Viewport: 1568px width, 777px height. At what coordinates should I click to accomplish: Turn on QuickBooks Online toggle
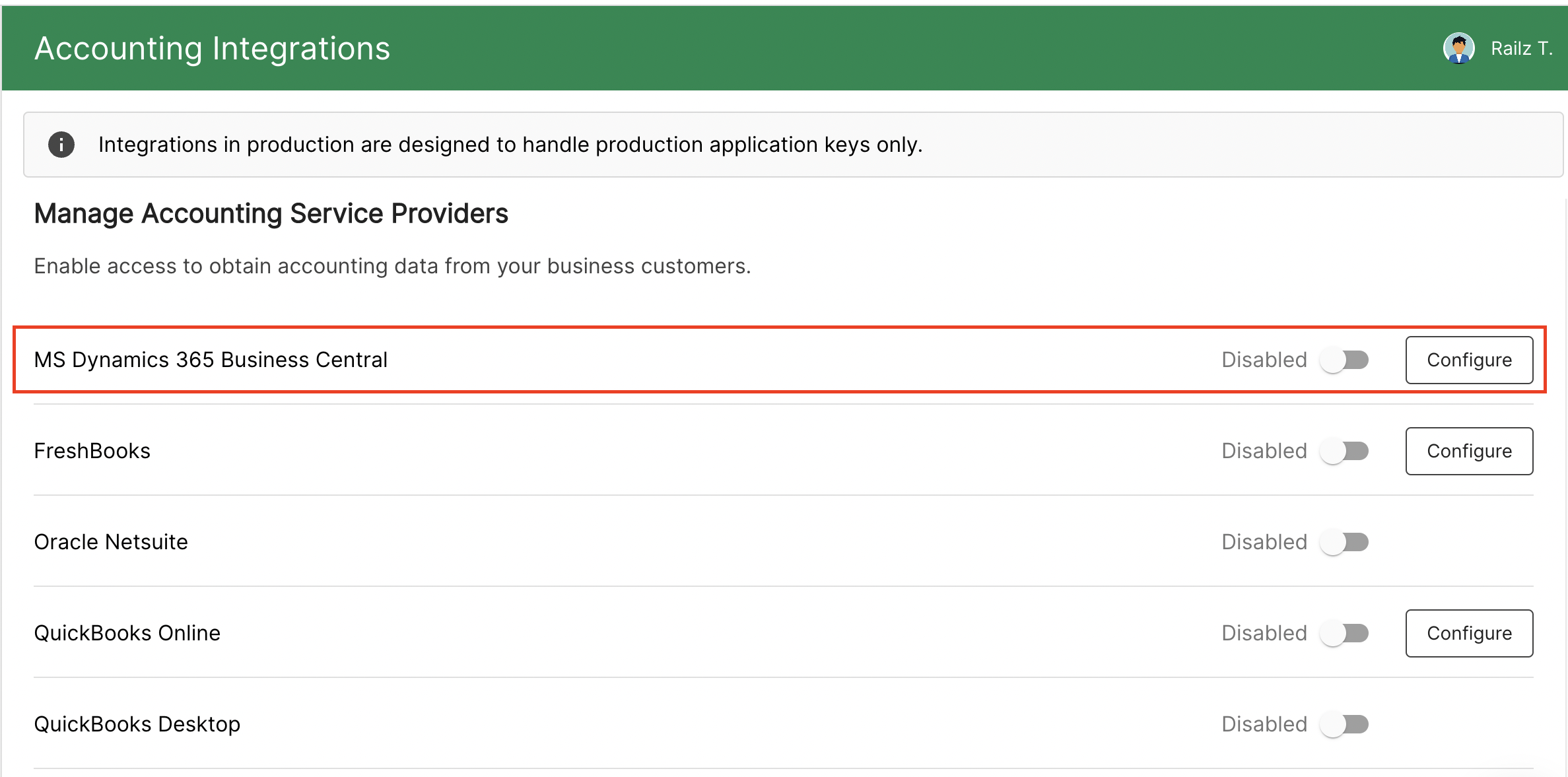pyautogui.click(x=1344, y=633)
